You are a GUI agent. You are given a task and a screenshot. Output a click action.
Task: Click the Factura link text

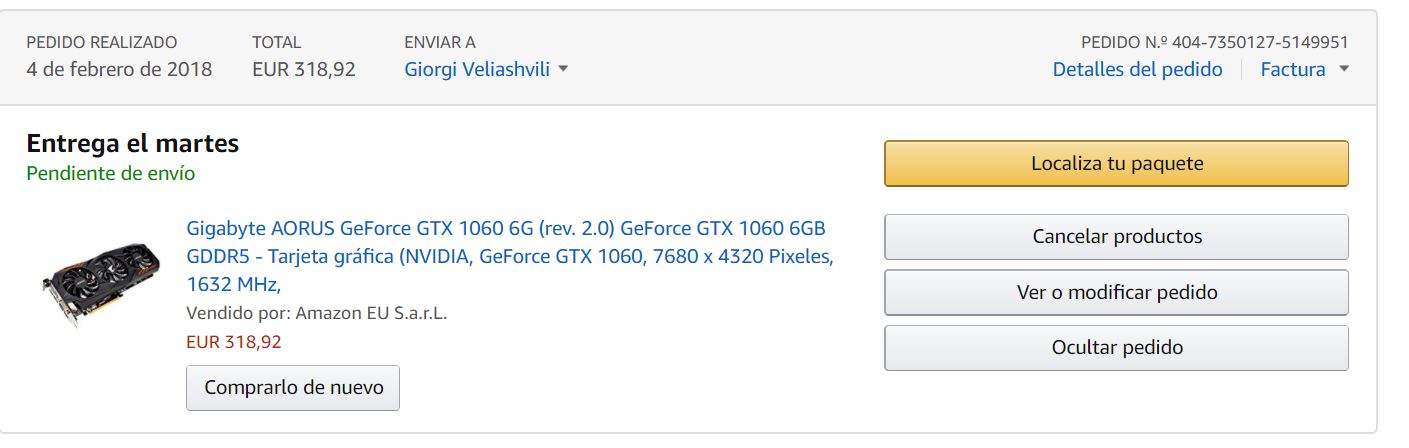1292,70
